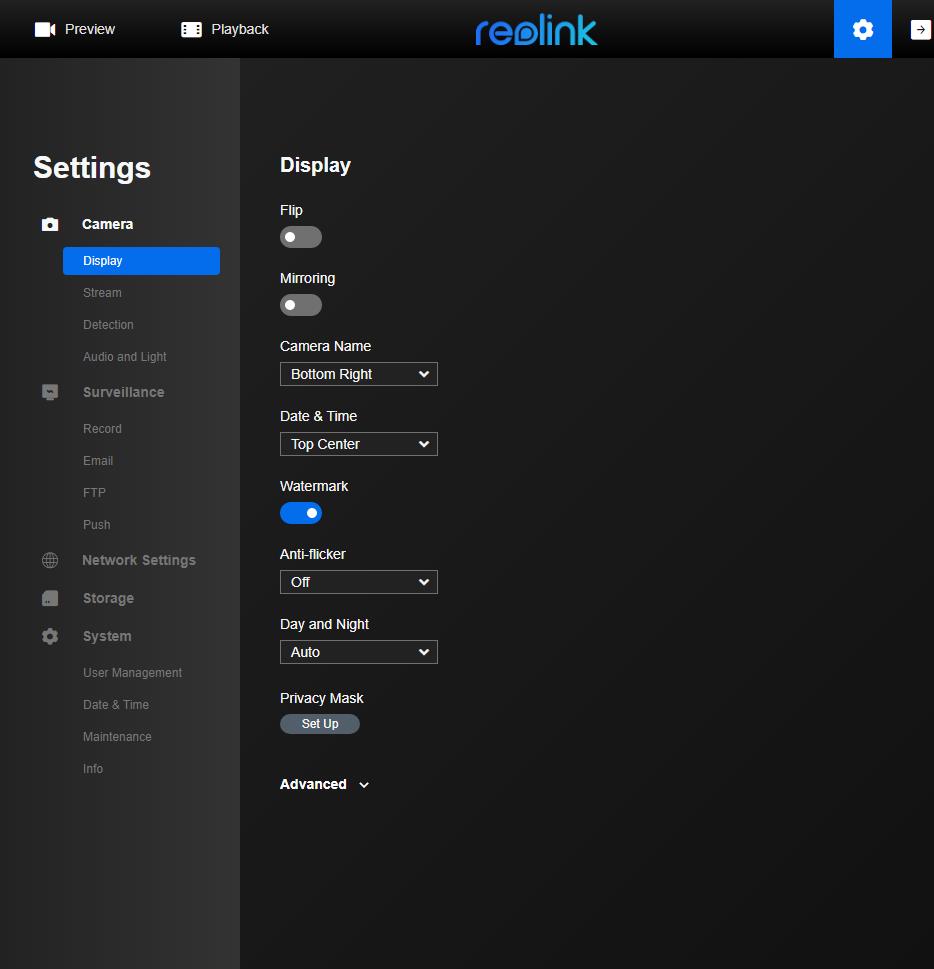Open the Day and Night dropdown
Image resolution: width=934 pixels, height=969 pixels.
(x=359, y=652)
